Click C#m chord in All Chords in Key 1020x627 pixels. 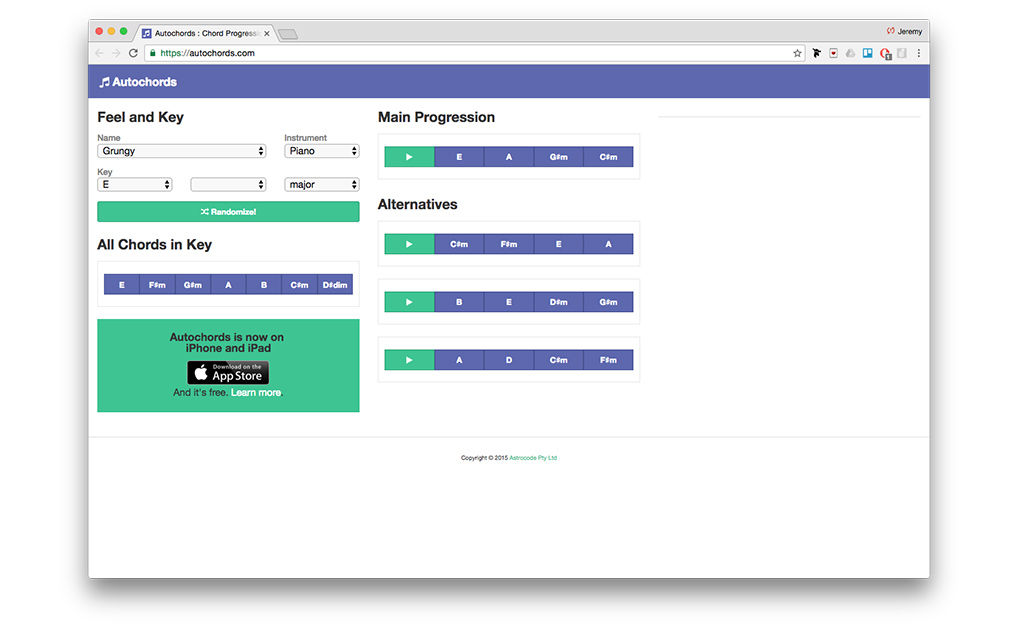click(299, 285)
